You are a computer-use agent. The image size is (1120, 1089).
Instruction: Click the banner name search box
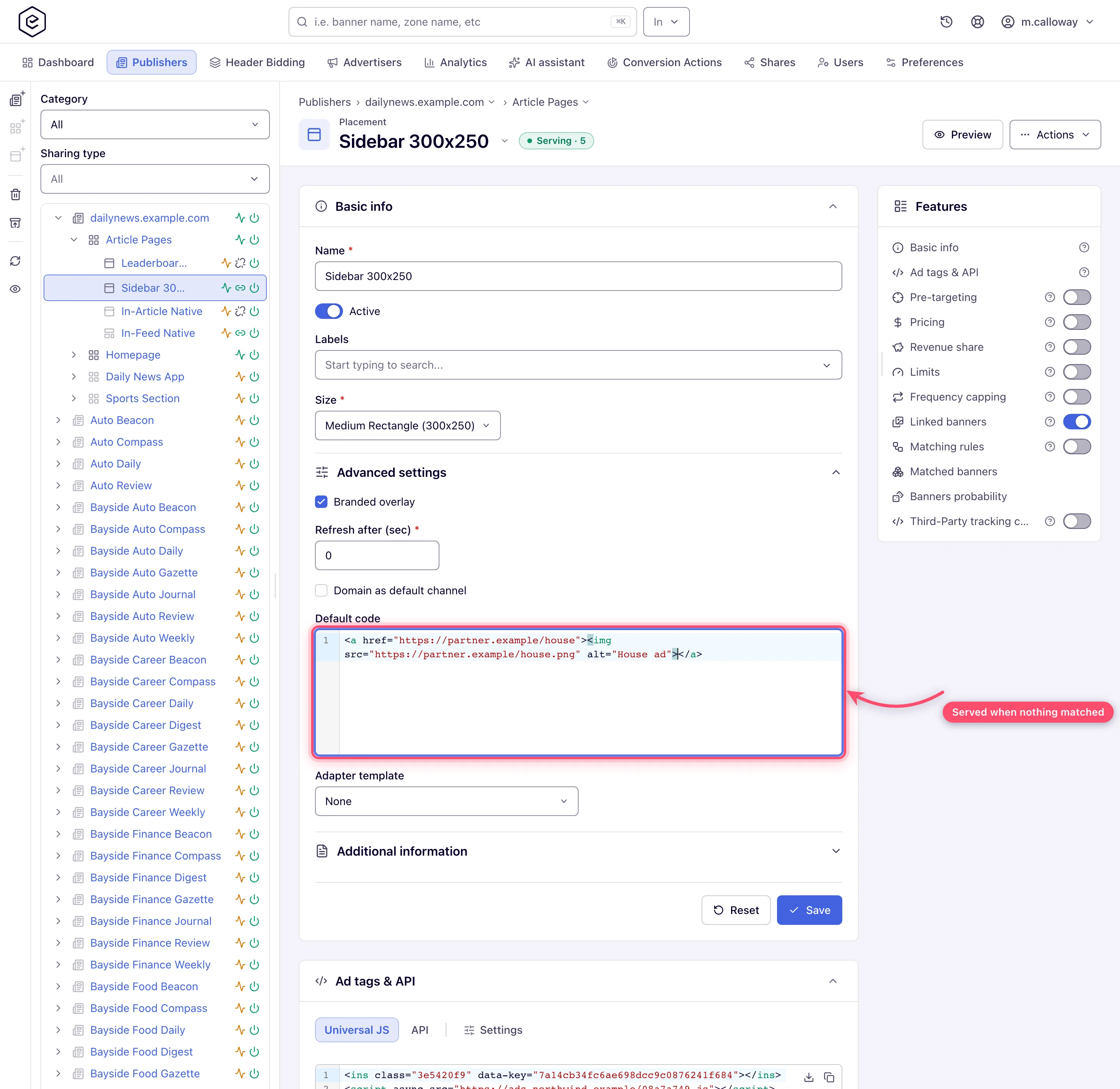[462, 22]
